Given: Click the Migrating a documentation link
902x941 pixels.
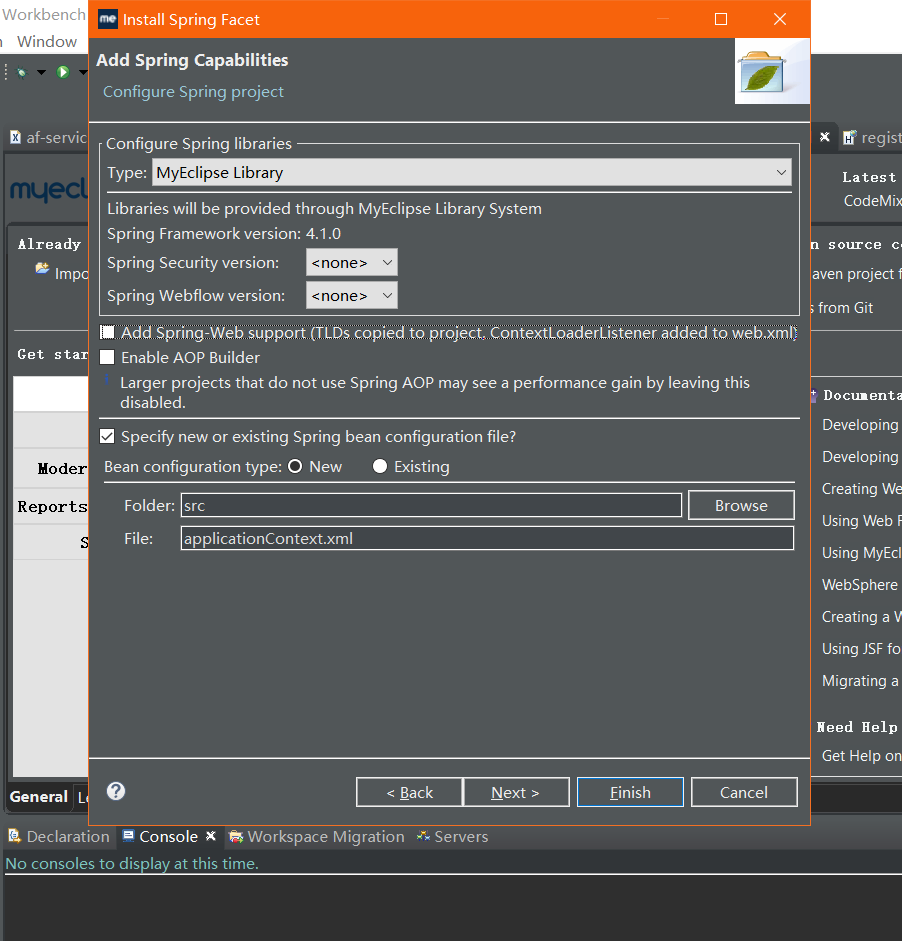Looking at the screenshot, I should tap(860, 681).
